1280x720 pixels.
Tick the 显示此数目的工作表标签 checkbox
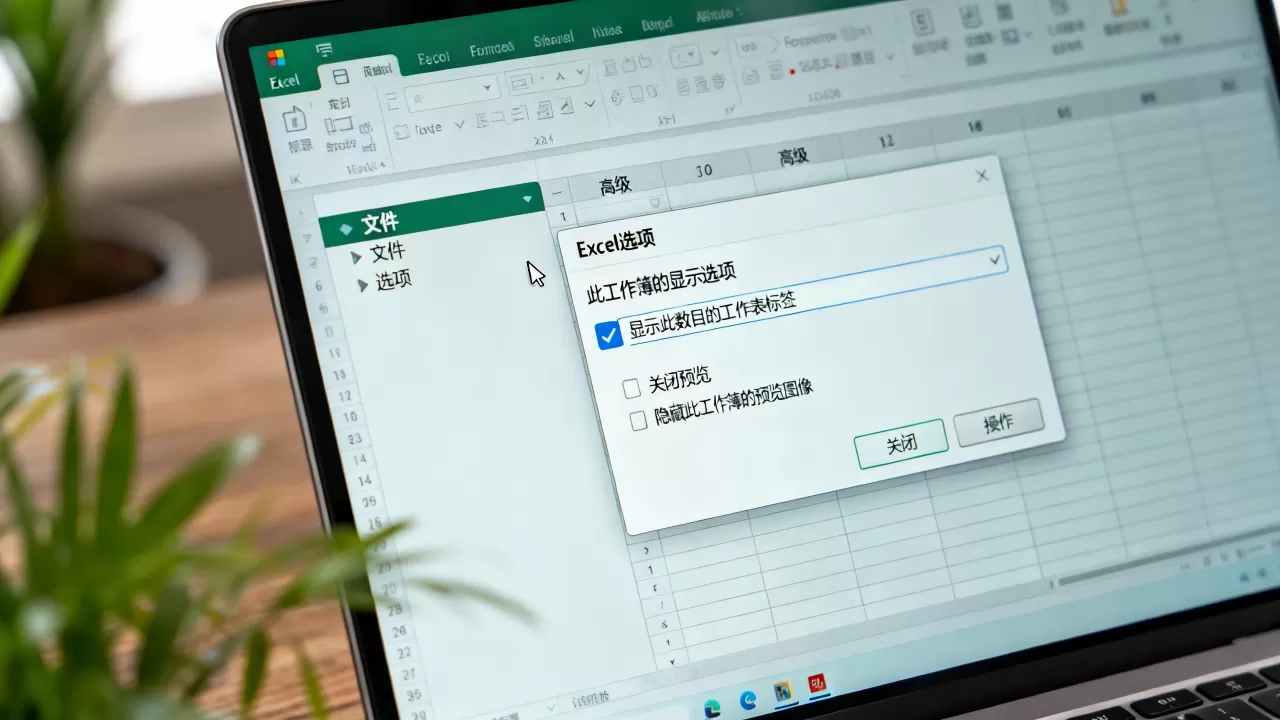point(609,336)
